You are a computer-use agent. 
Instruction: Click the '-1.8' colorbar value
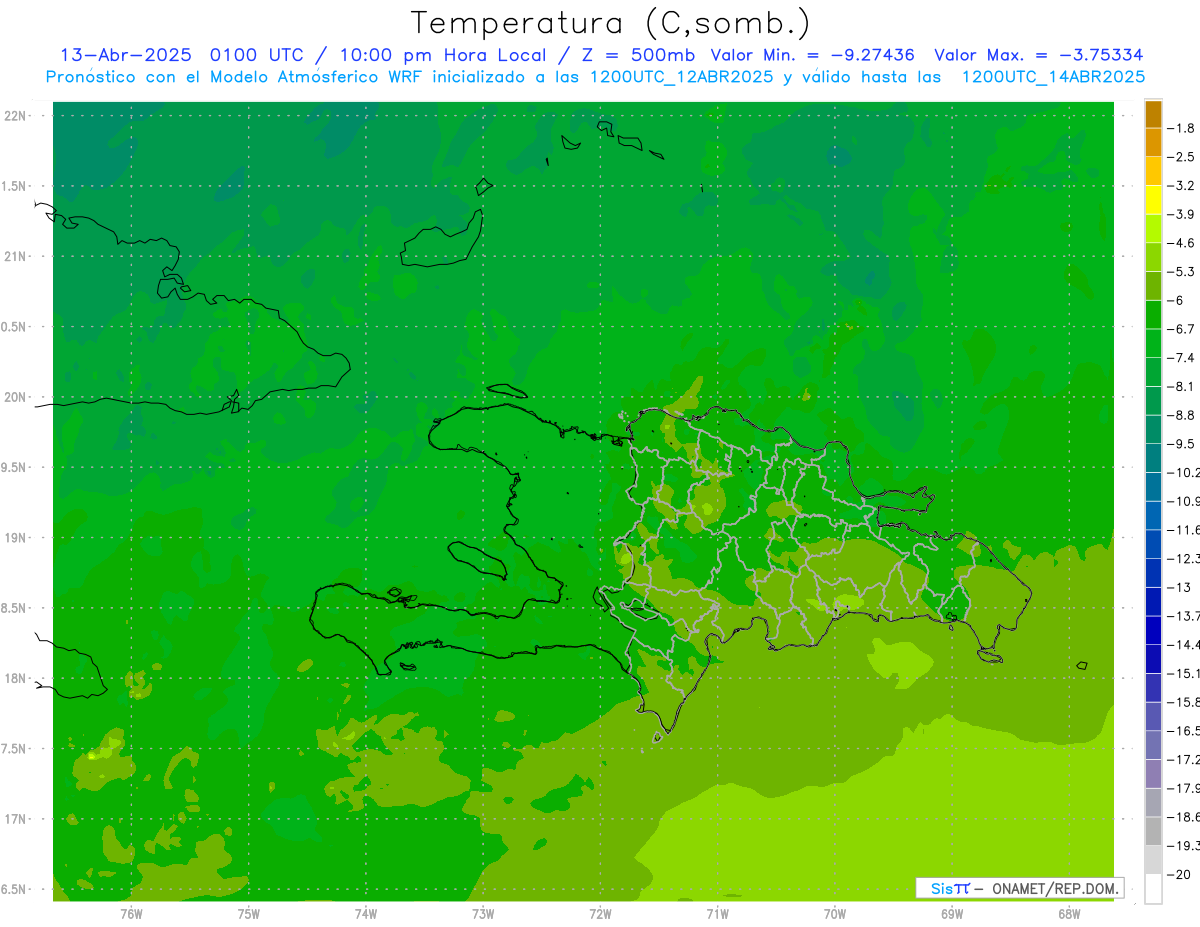coord(1181,128)
